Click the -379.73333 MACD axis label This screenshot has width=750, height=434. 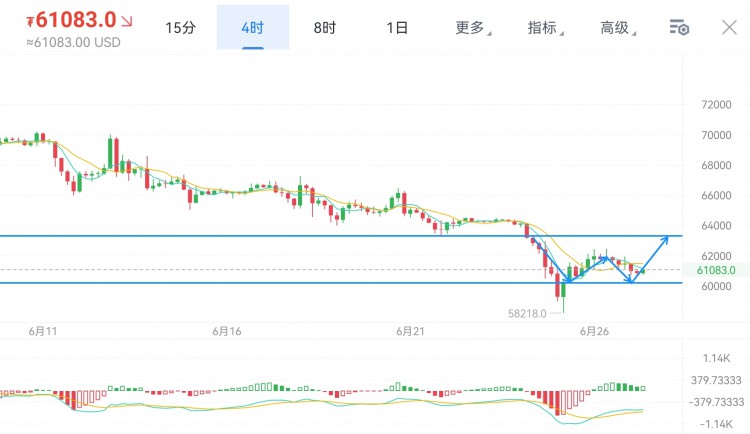point(716,402)
